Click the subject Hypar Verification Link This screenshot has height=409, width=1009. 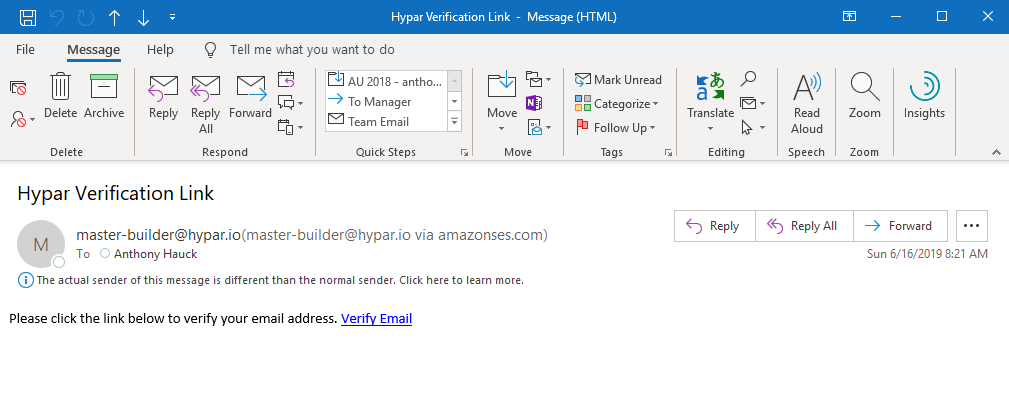click(x=116, y=193)
